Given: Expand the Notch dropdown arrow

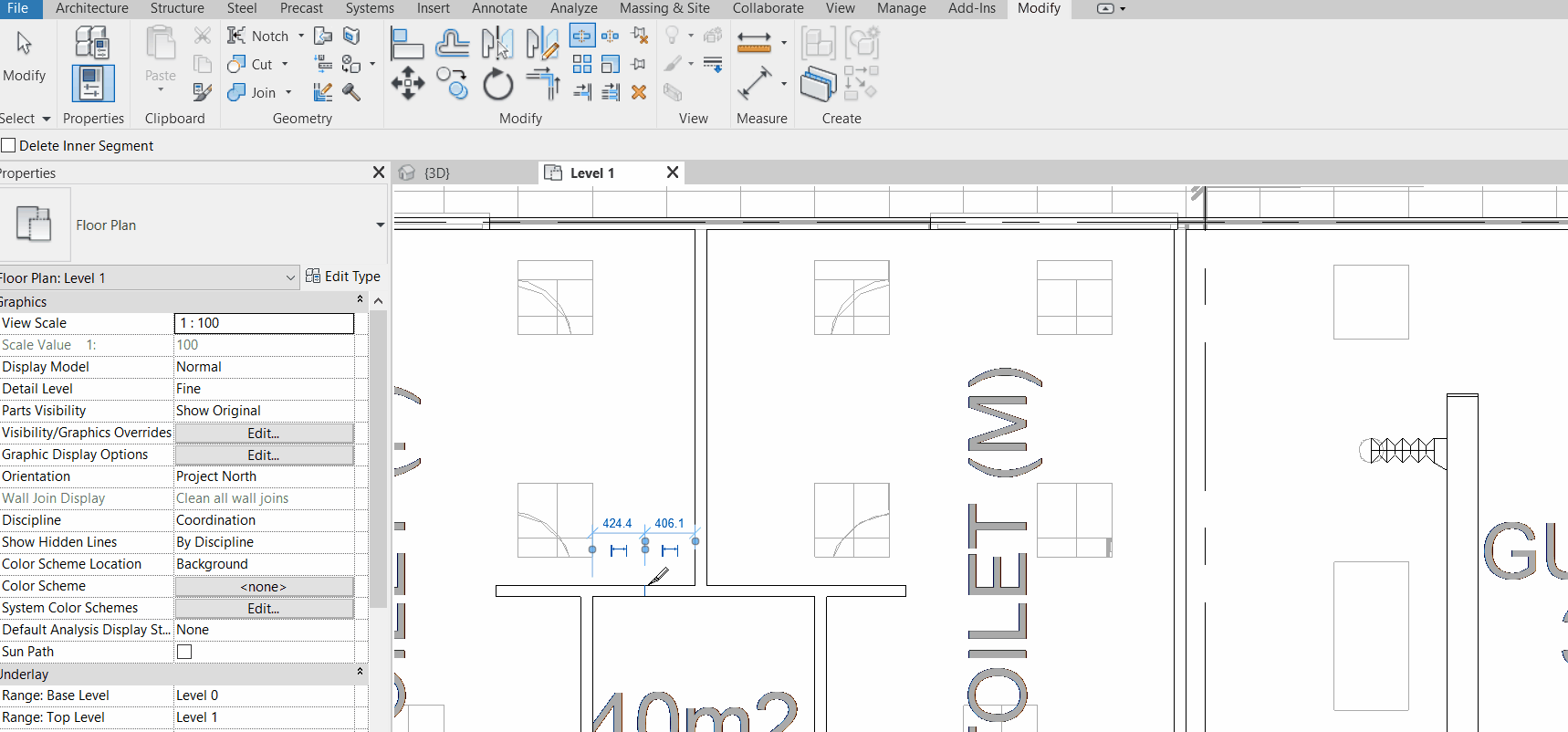Looking at the screenshot, I should (x=301, y=36).
